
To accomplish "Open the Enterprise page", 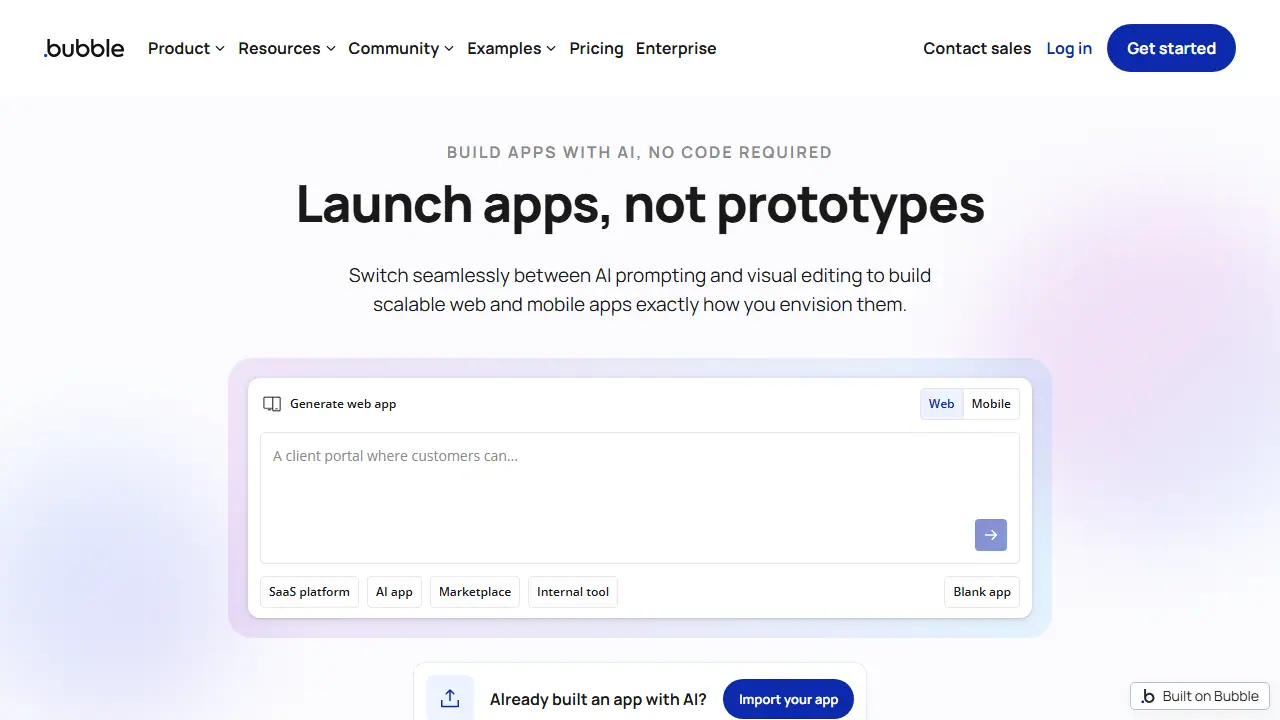I will click(676, 48).
